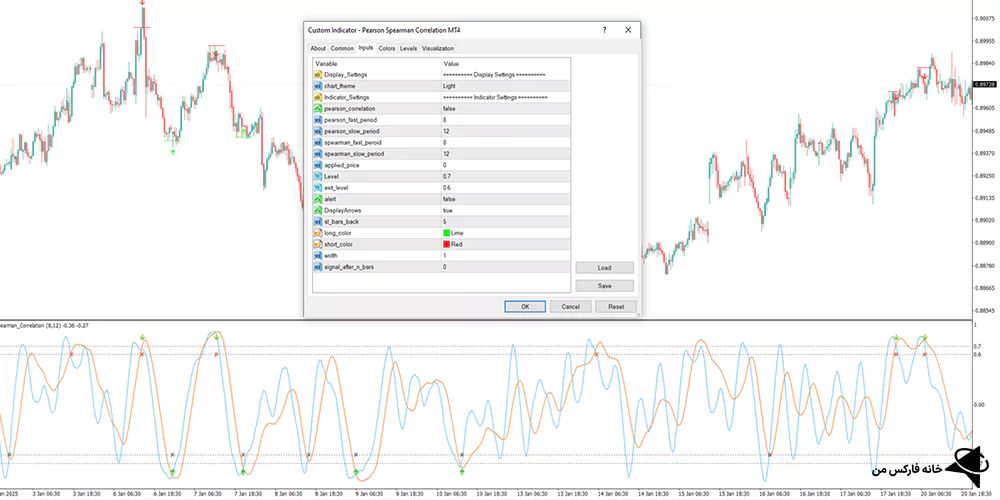Click the pearson_slow_period value 12
1000x500 pixels.
tap(446, 131)
